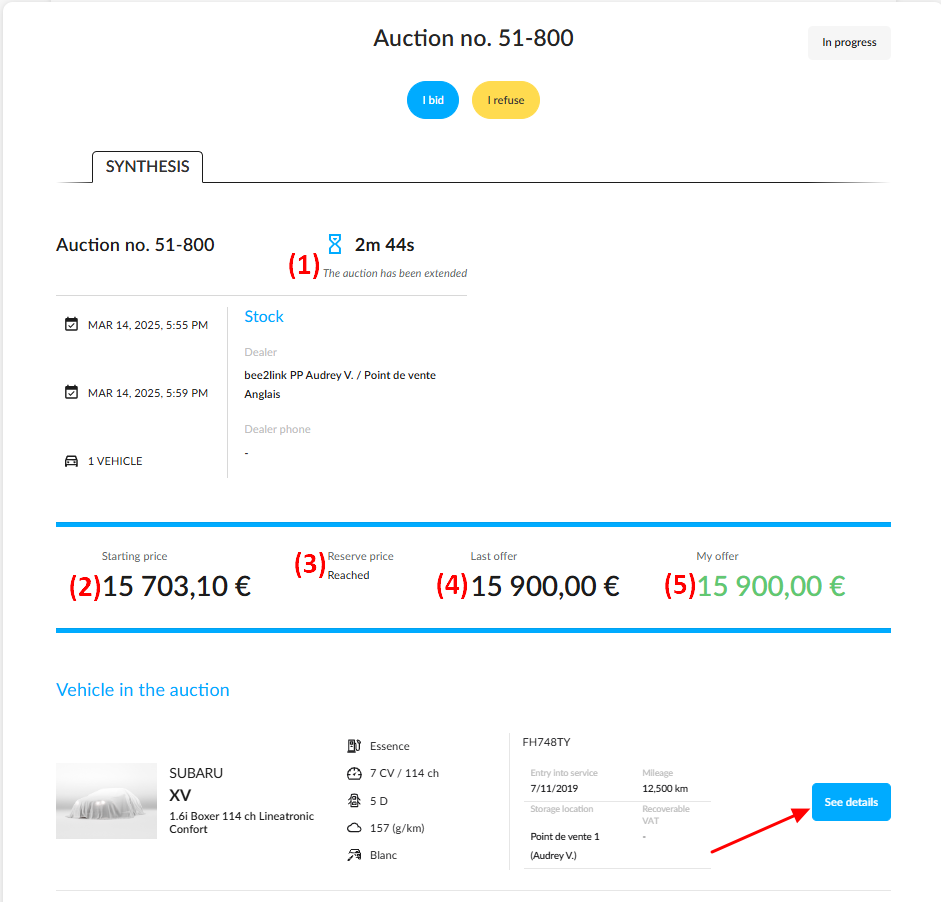
Task: Click car paint icon beside Blanc
Action: pos(354,855)
